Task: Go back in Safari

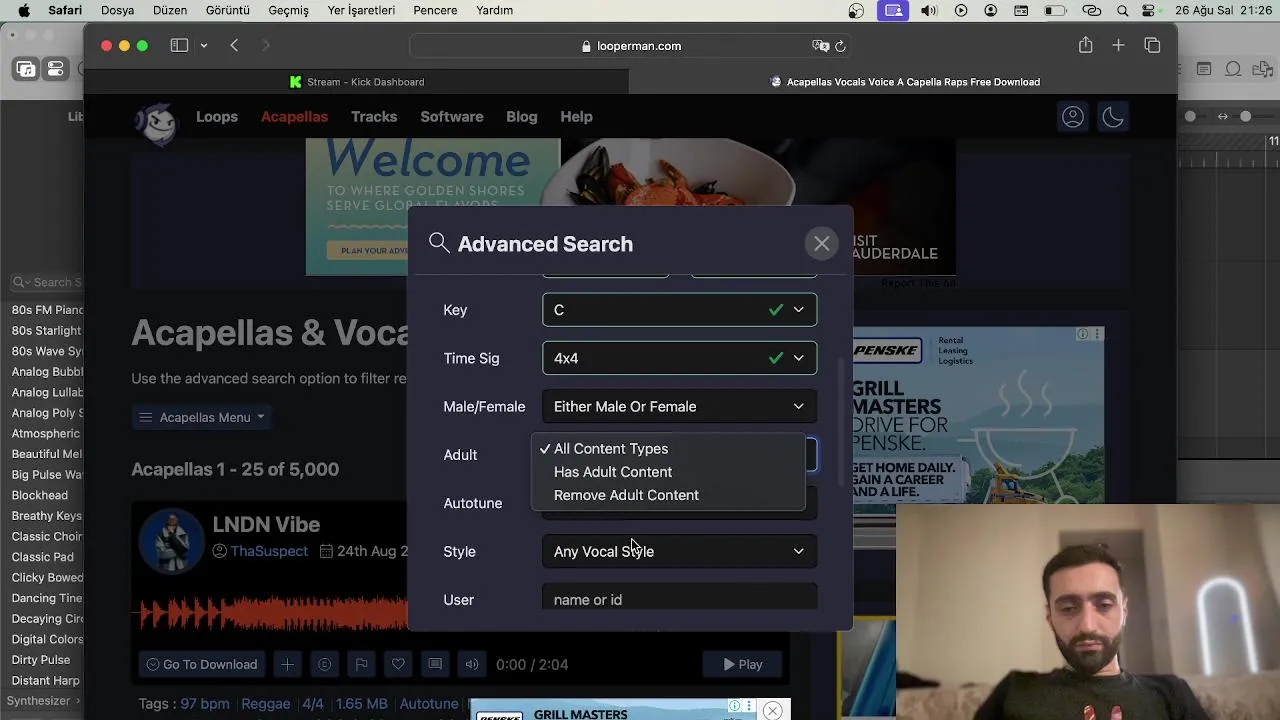Action: 234,45
